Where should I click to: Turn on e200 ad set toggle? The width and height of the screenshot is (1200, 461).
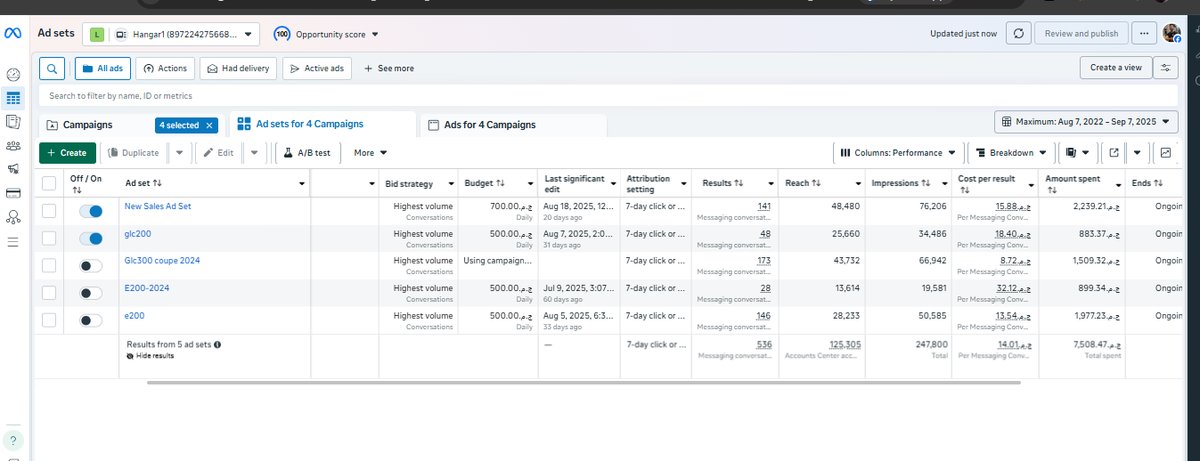[x=91, y=320]
